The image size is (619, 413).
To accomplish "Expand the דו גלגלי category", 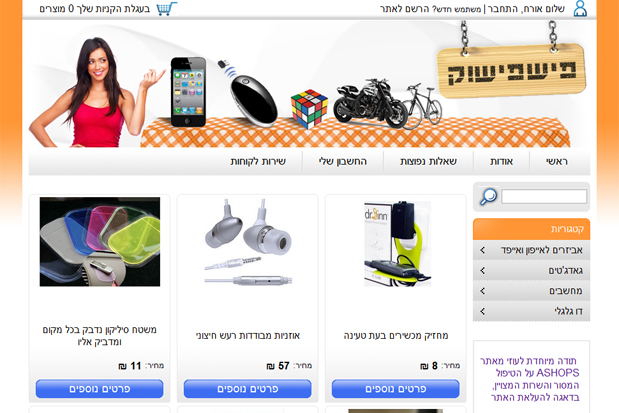I will [x=531, y=312].
